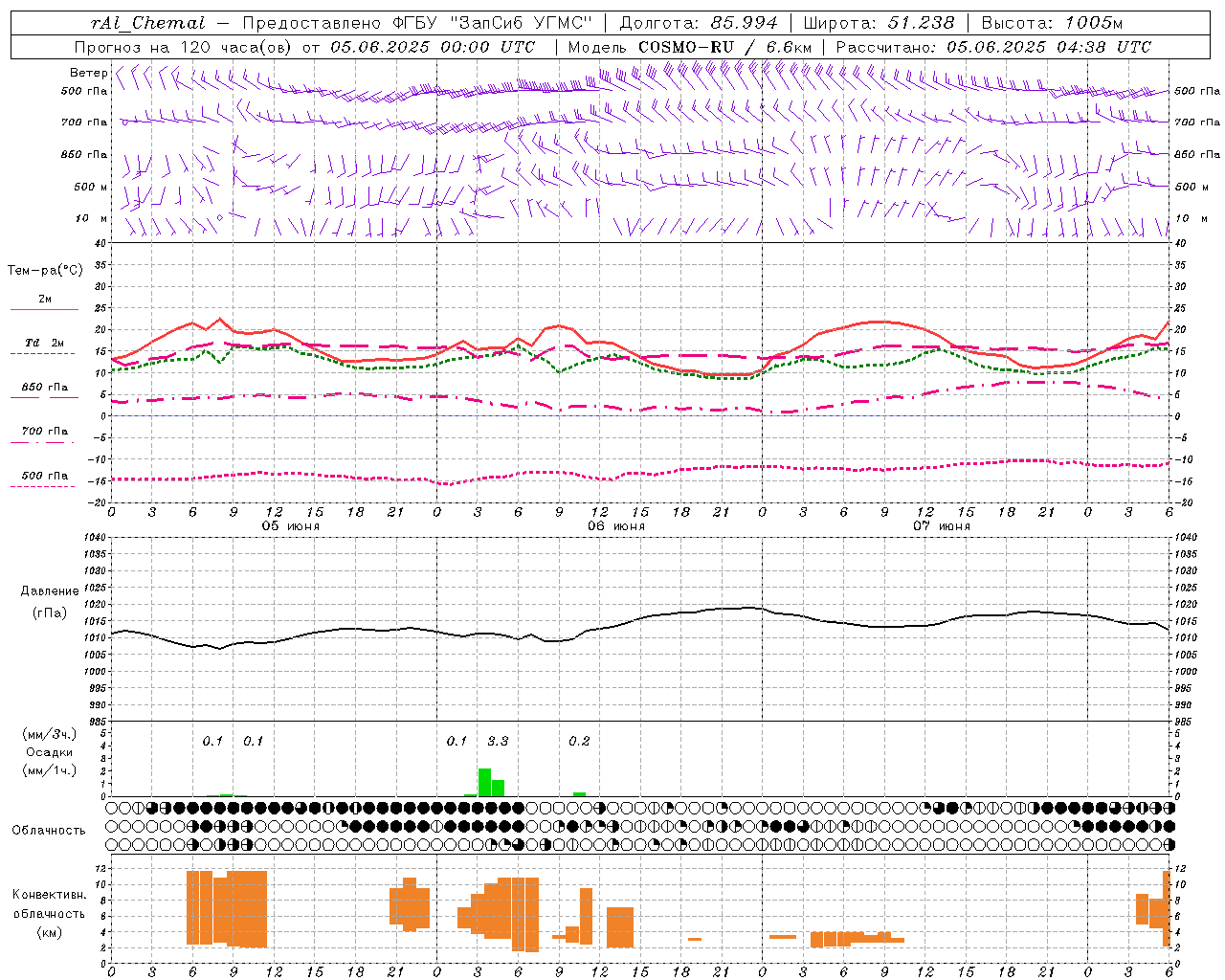Click the Давление pressure panel label
The height and width of the screenshot is (980, 1225).
(x=50, y=591)
